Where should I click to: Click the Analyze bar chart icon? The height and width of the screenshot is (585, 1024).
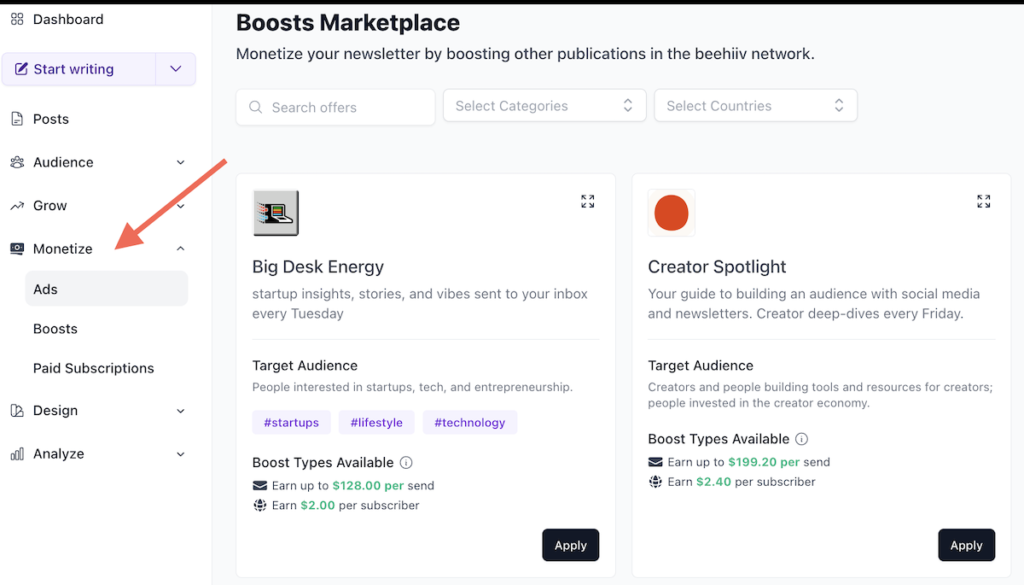(17, 454)
